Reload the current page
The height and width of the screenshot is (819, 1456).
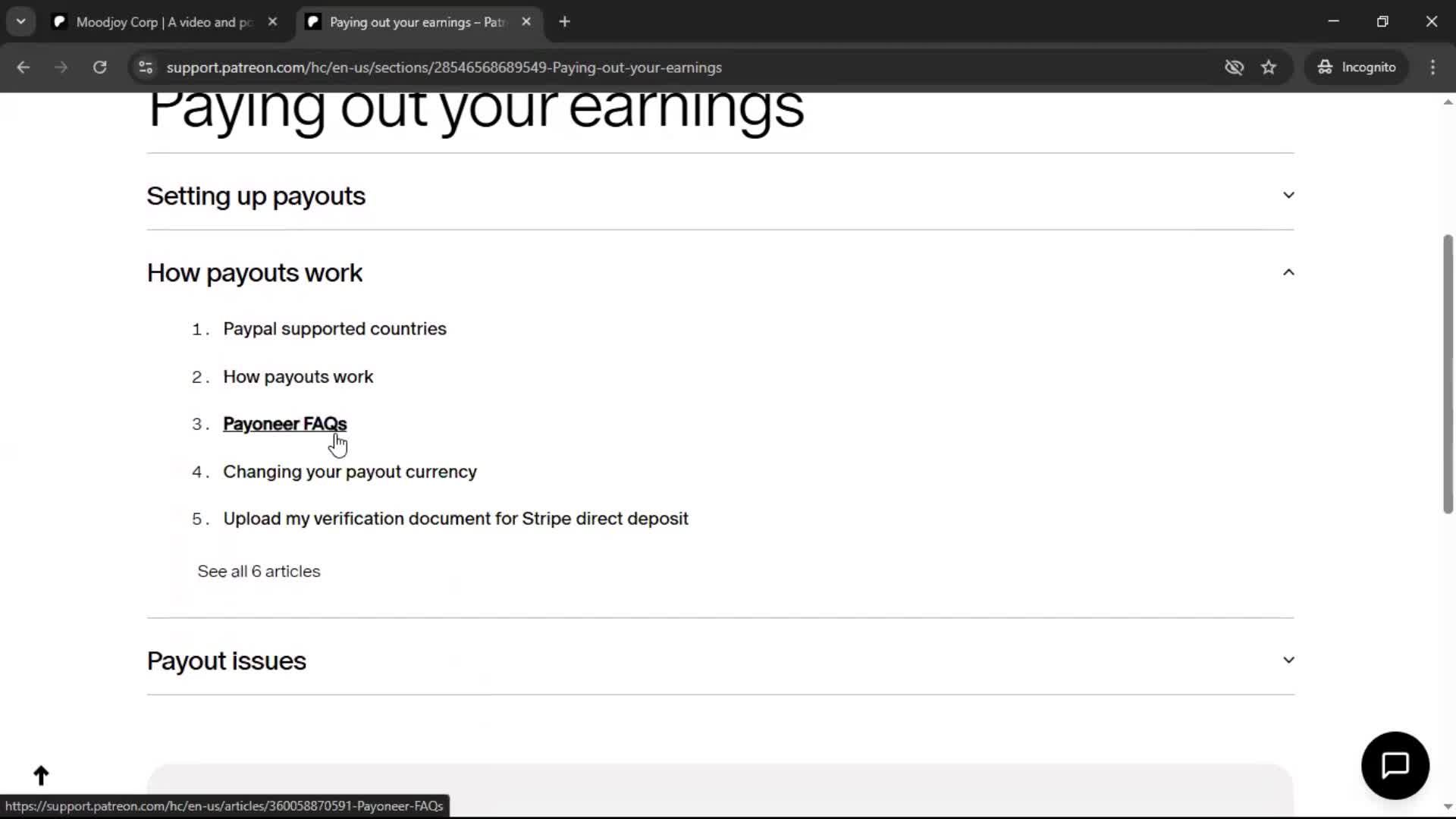tap(99, 67)
